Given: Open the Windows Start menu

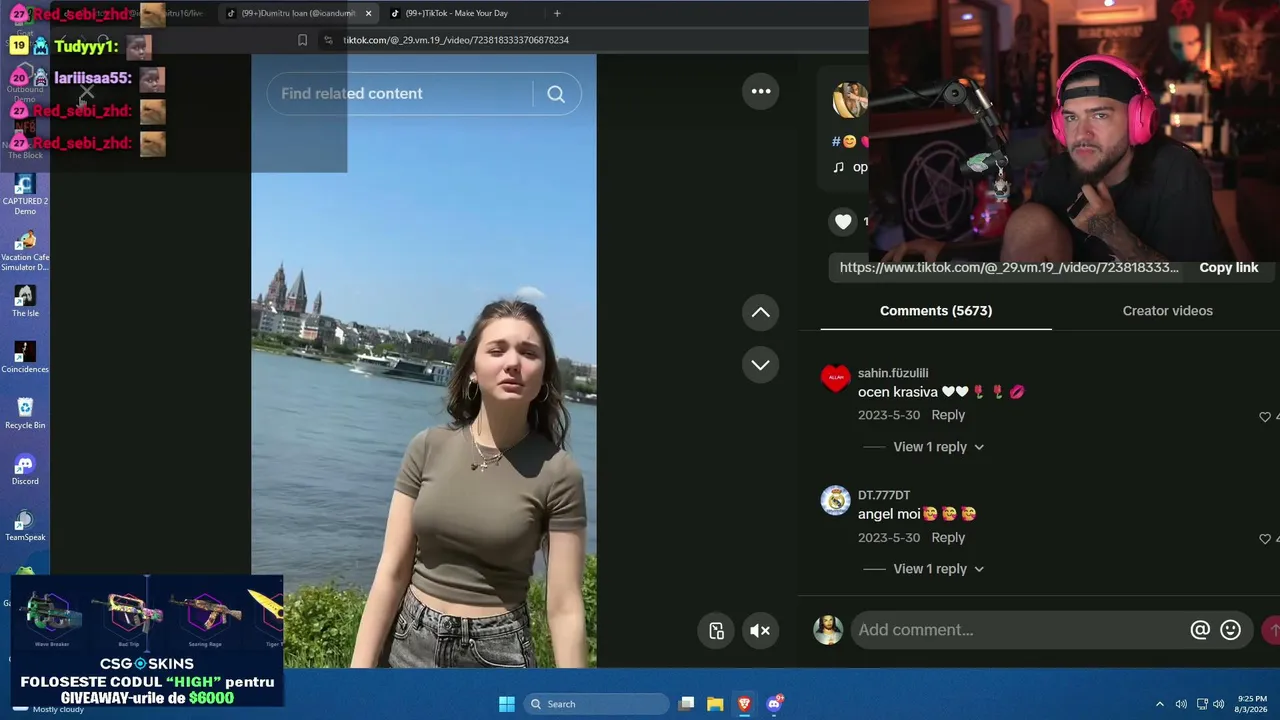Looking at the screenshot, I should pos(507,704).
